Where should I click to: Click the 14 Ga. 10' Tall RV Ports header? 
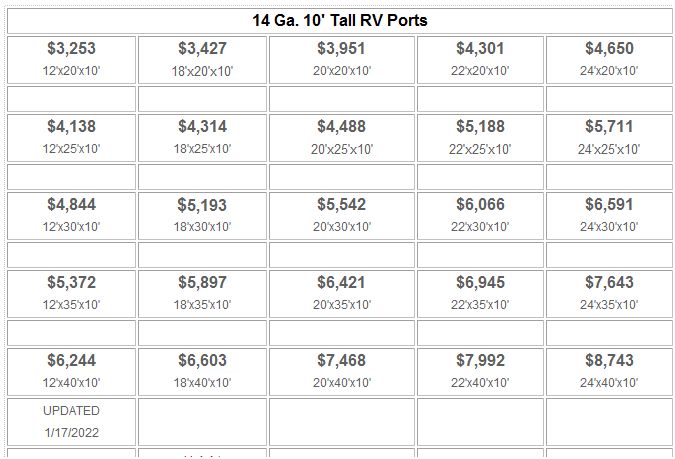point(340,21)
